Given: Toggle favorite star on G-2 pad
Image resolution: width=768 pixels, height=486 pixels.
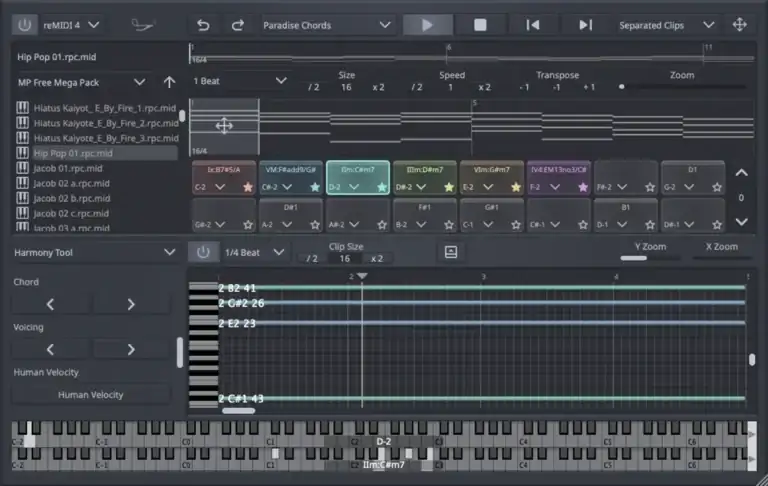Looking at the screenshot, I should (717, 187).
